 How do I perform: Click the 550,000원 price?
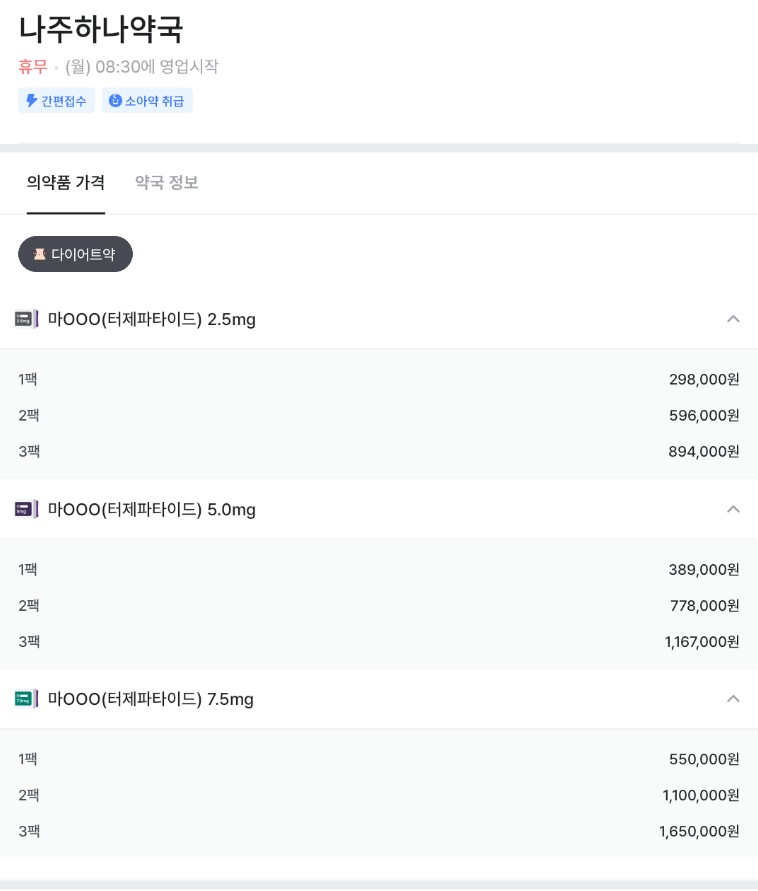704,759
